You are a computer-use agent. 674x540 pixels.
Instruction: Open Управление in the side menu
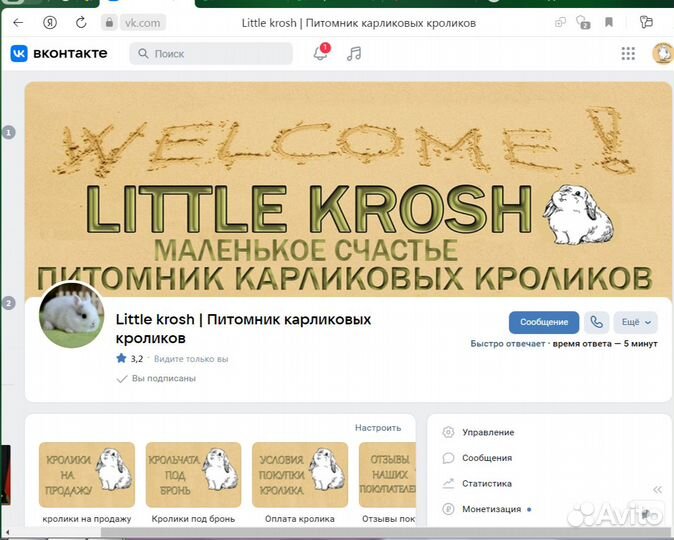tap(488, 433)
